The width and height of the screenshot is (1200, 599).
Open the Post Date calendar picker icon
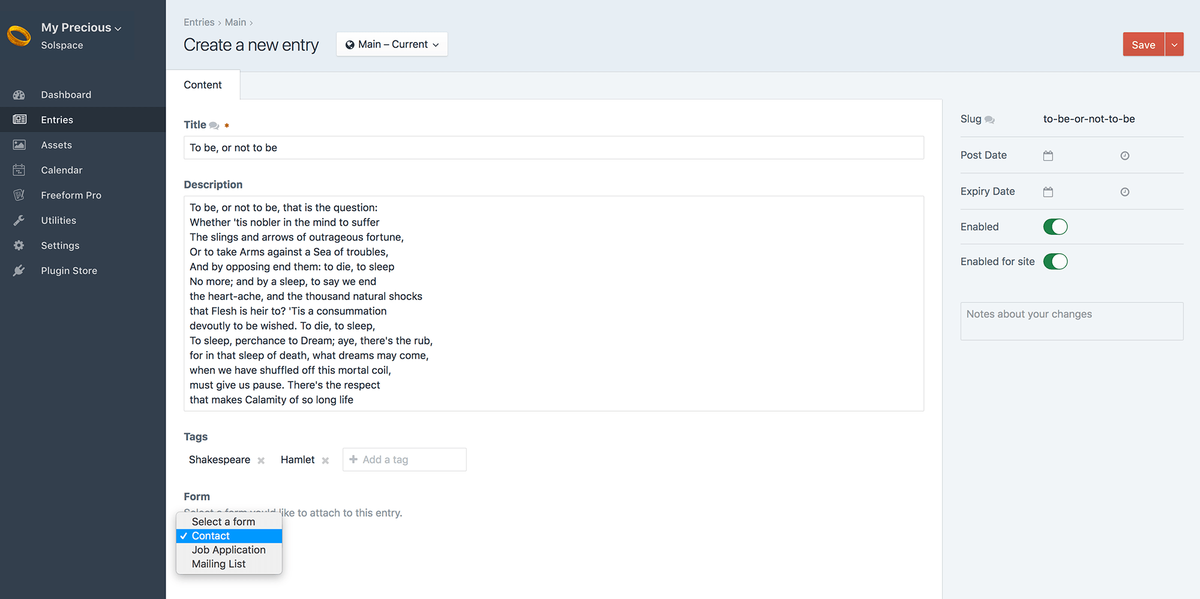click(x=1048, y=156)
